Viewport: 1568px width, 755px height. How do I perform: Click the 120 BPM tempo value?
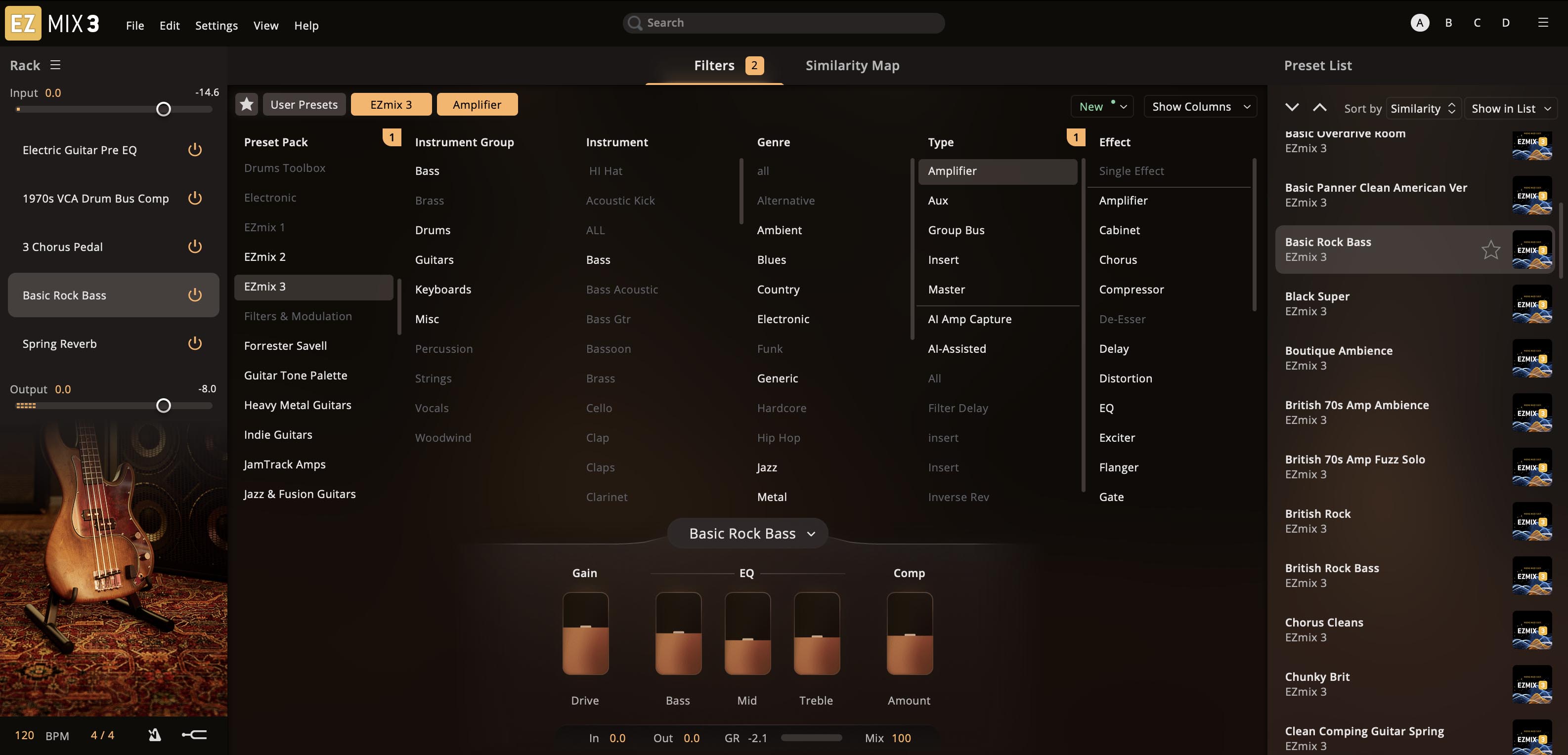point(24,735)
